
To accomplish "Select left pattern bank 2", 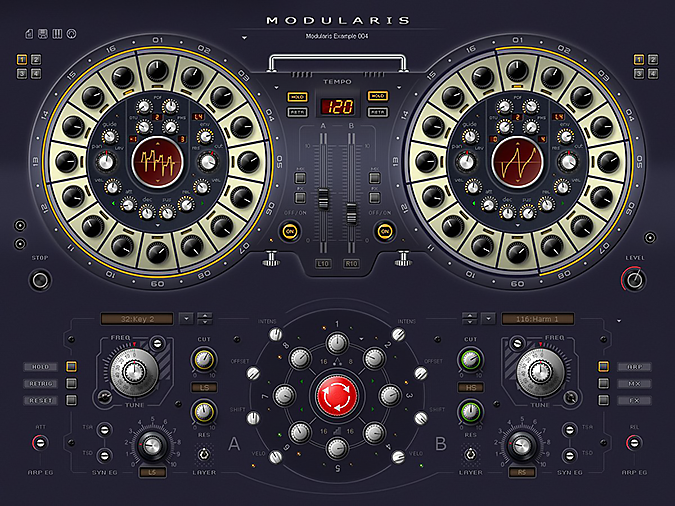I will click(36, 59).
